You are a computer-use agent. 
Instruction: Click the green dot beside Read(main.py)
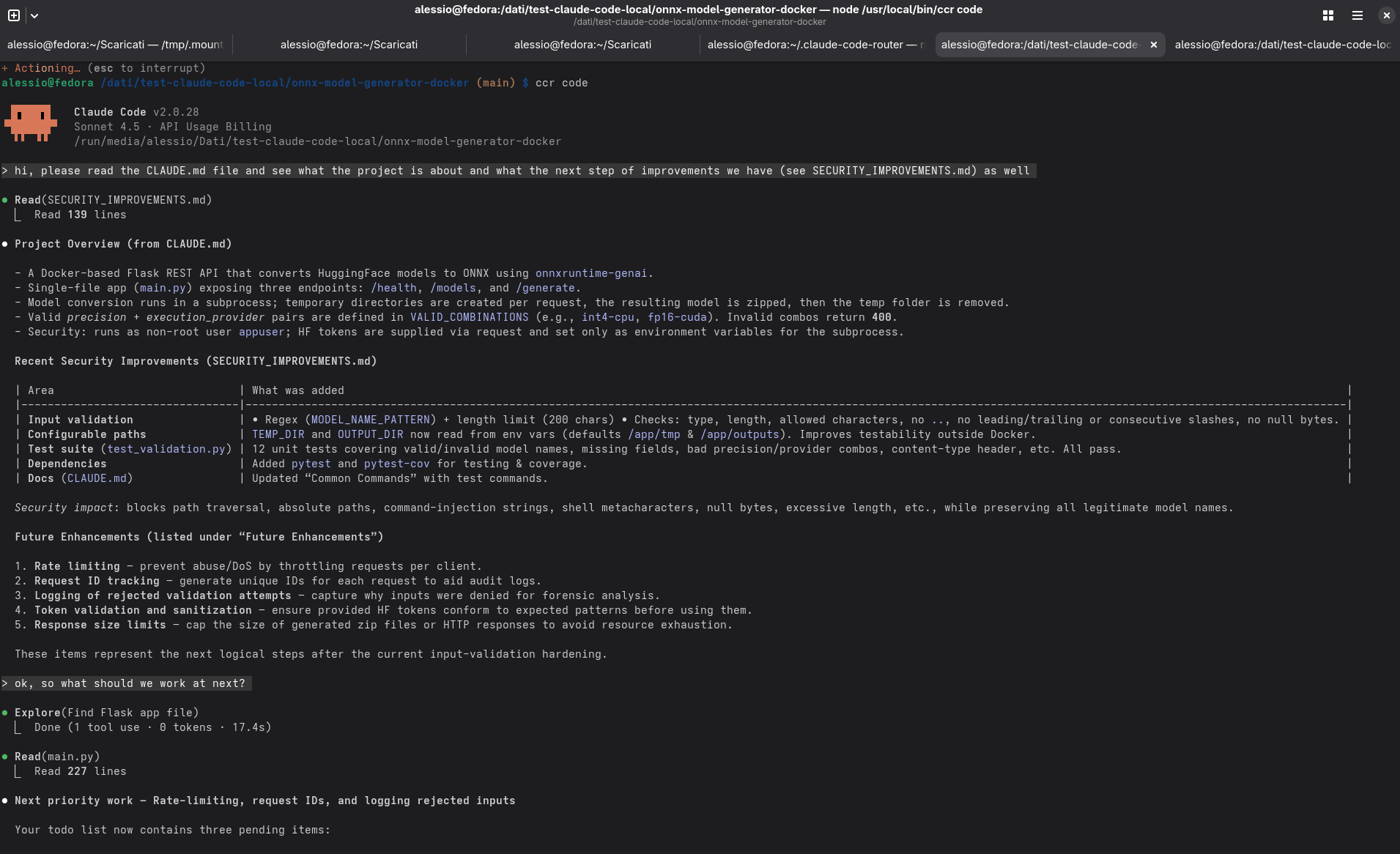point(5,757)
